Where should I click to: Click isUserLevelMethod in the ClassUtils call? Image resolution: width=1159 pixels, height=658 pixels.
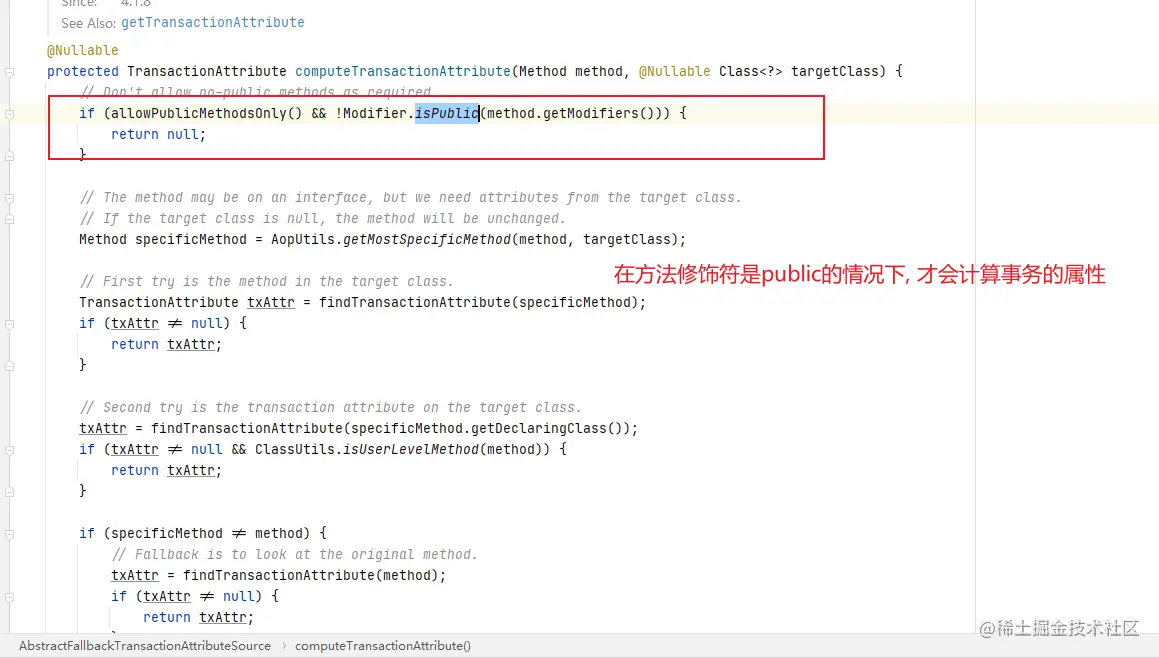410,449
